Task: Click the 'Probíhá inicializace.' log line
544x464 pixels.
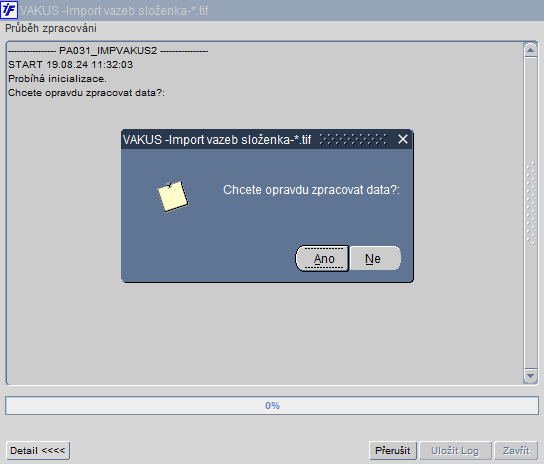Action: [x=57, y=79]
